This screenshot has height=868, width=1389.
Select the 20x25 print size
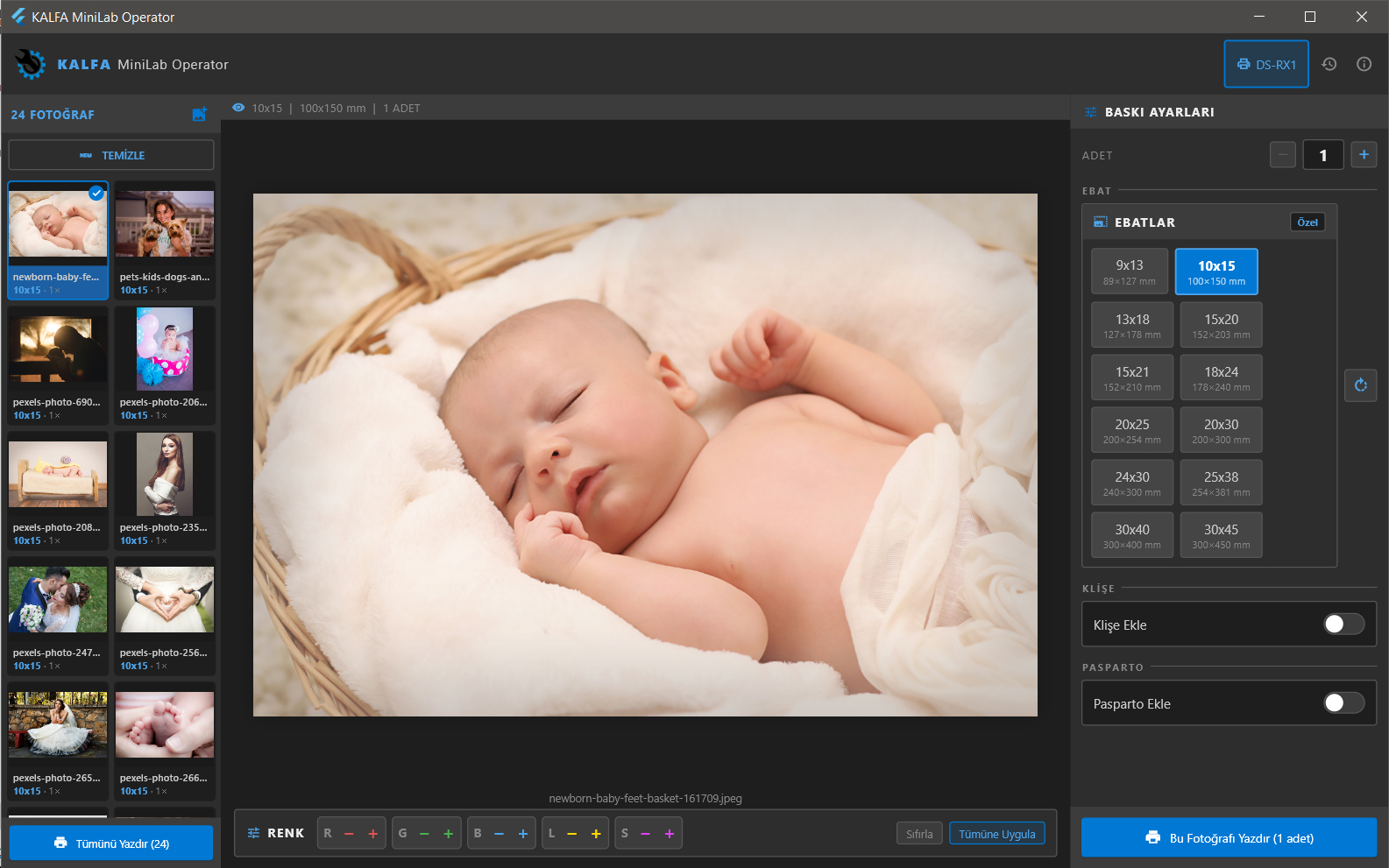pyautogui.click(x=1132, y=430)
